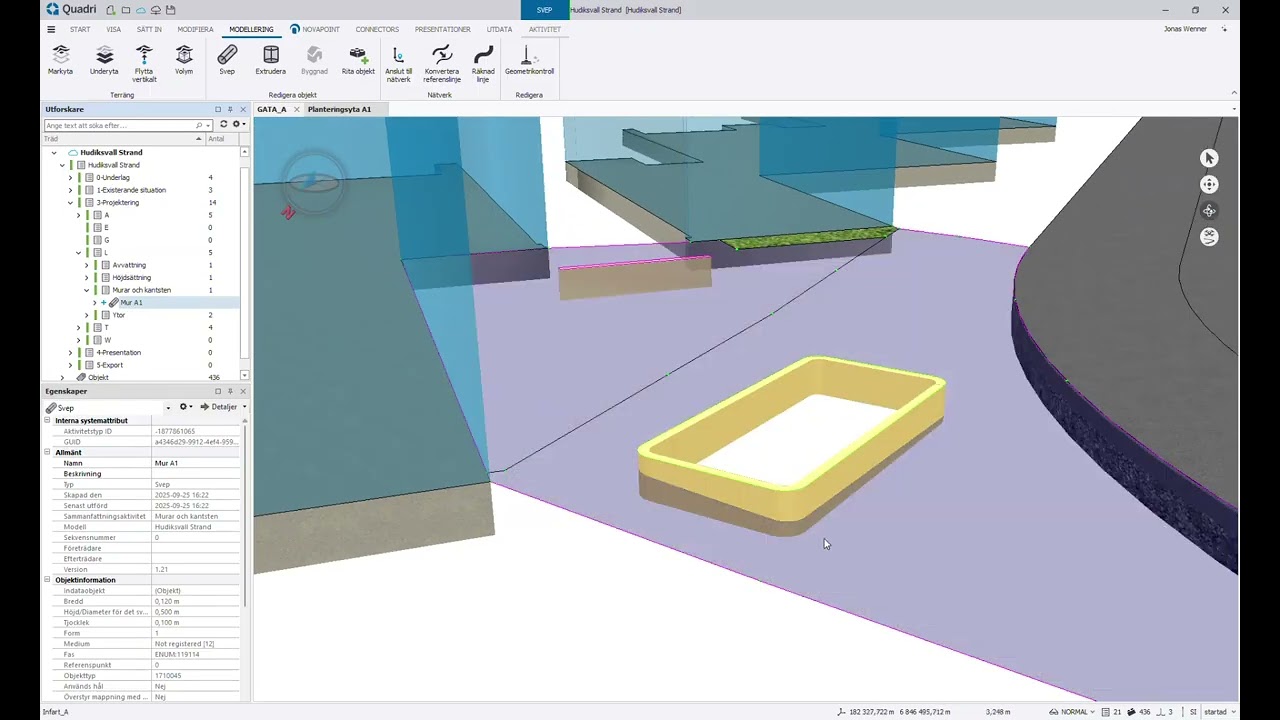This screenshot has height=720, width=1280.
Task: Expand the 1-Existerande situation node
Action: pyautogui.click(x=70, y=190)
